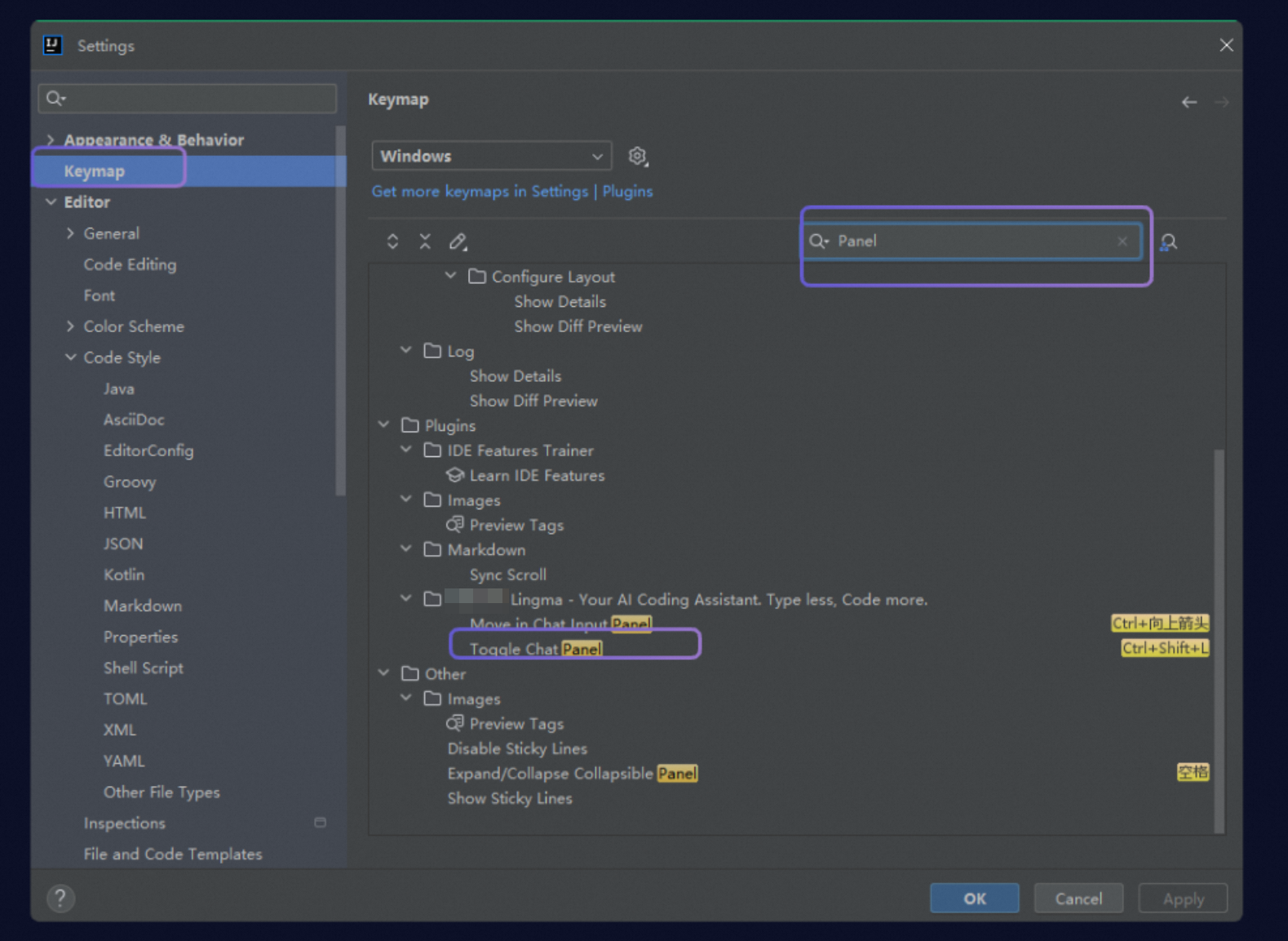
Task: Click the Lingma plugin folder icon
Action: [x=432, y=600]
